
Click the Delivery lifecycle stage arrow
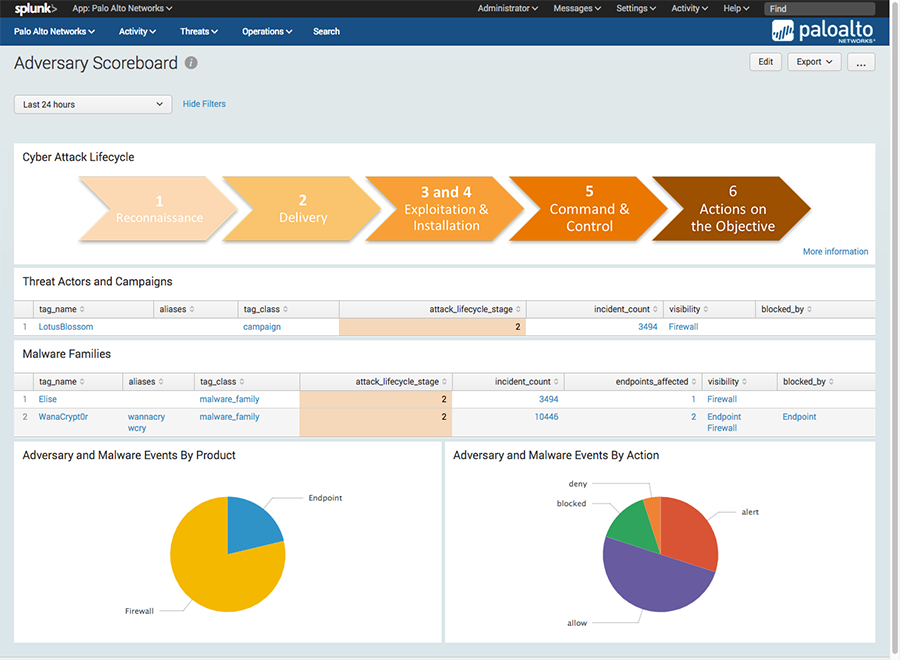[302, 209]
